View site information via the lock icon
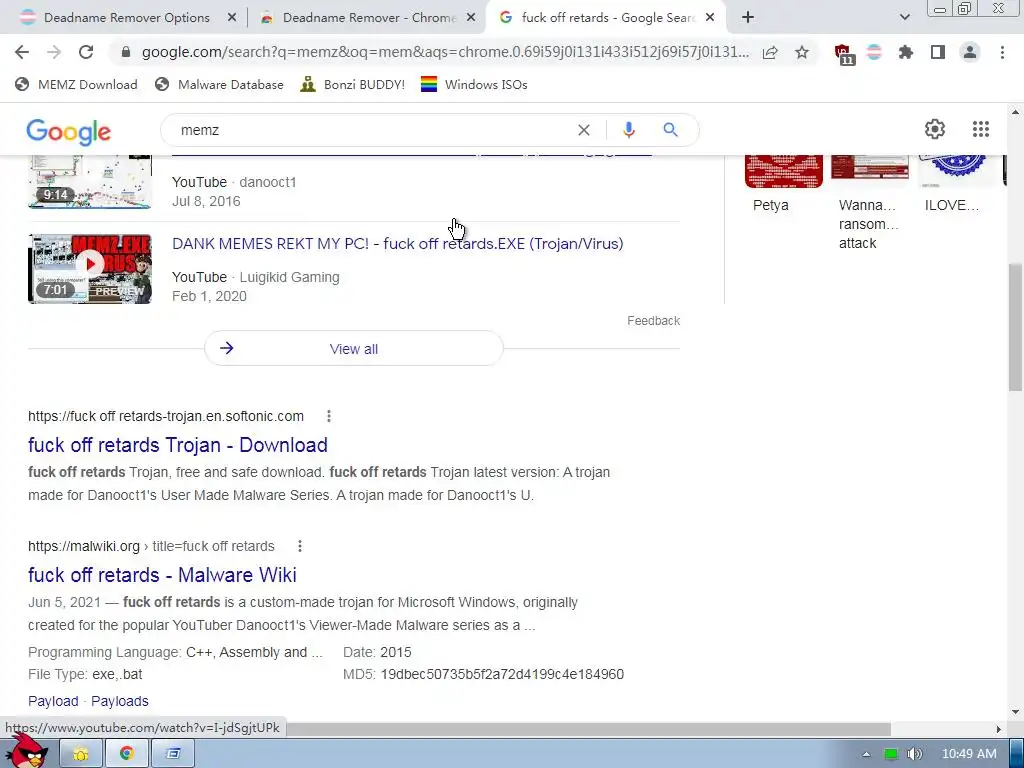 [127, 52]
